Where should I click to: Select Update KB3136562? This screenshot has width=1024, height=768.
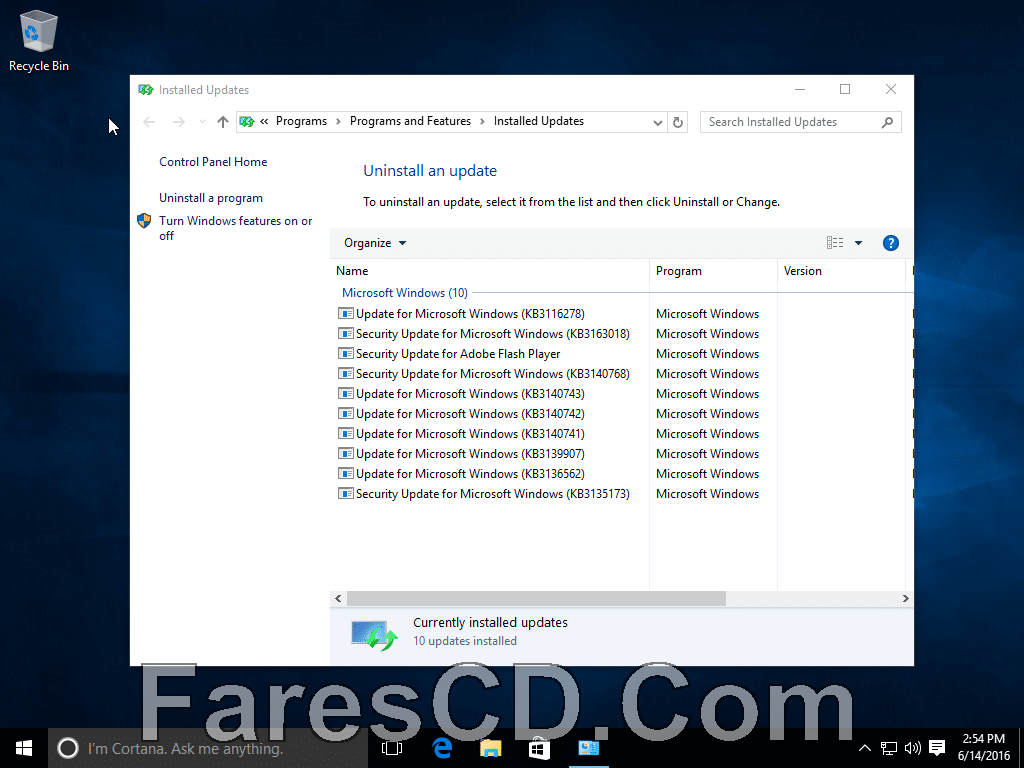470,473
